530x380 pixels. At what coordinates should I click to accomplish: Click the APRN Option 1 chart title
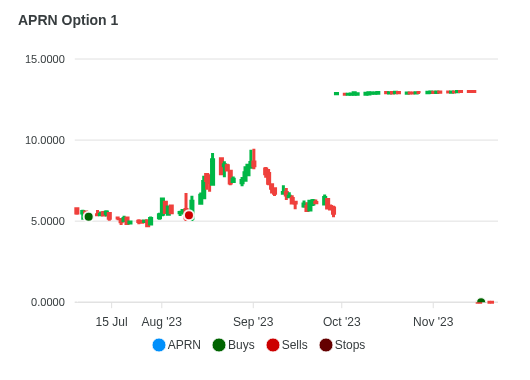[x=68, y=20]
